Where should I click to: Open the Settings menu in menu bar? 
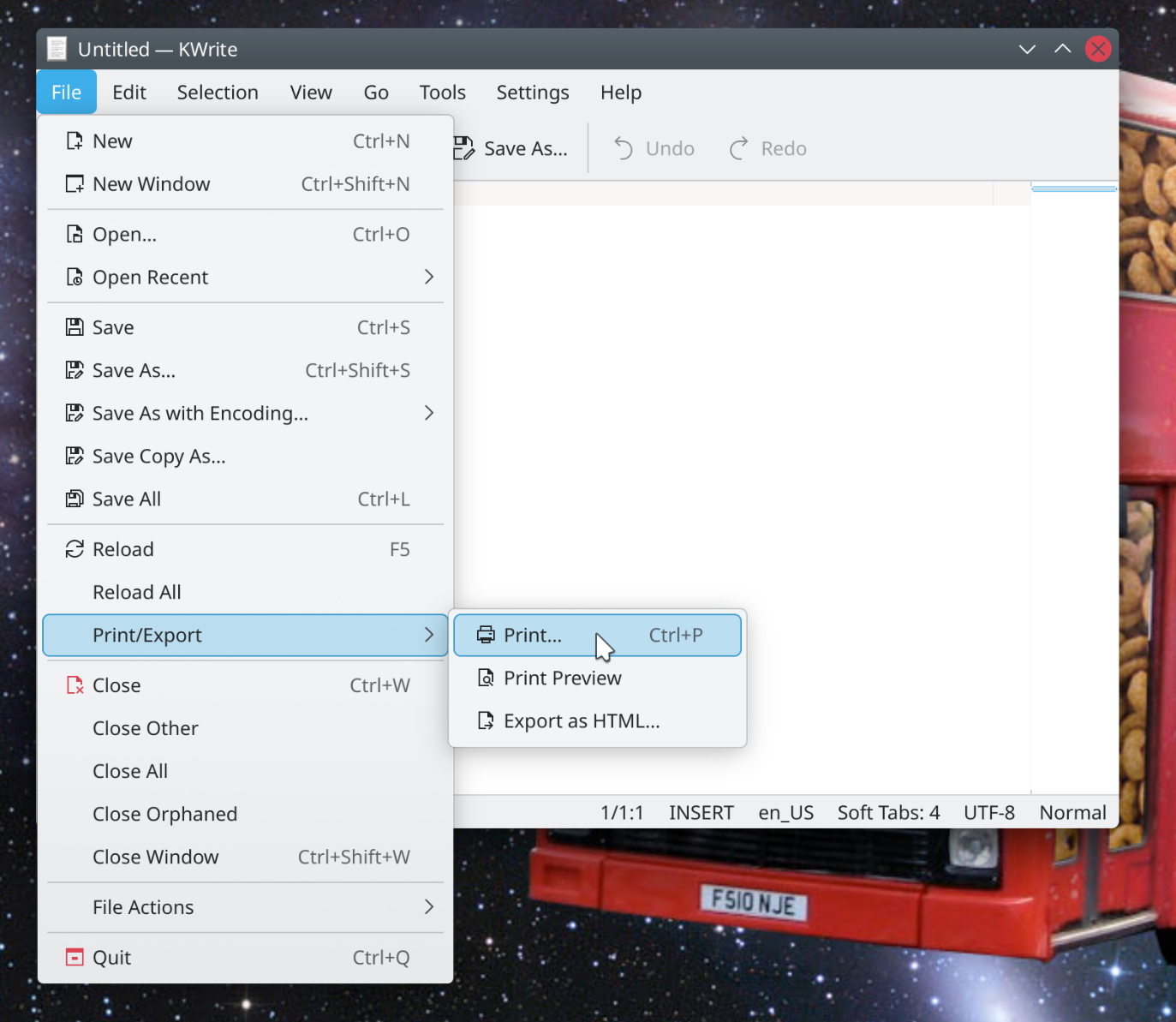pos(532,93)
